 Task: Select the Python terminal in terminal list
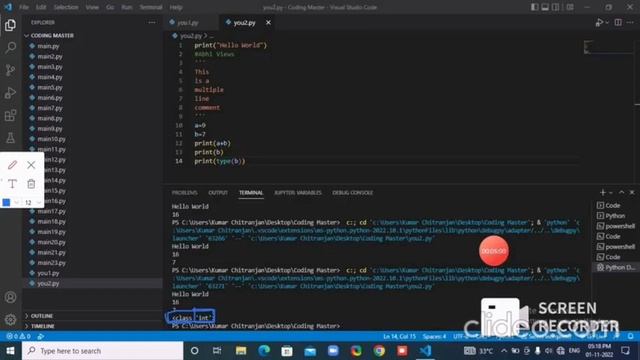pos(615,216)
